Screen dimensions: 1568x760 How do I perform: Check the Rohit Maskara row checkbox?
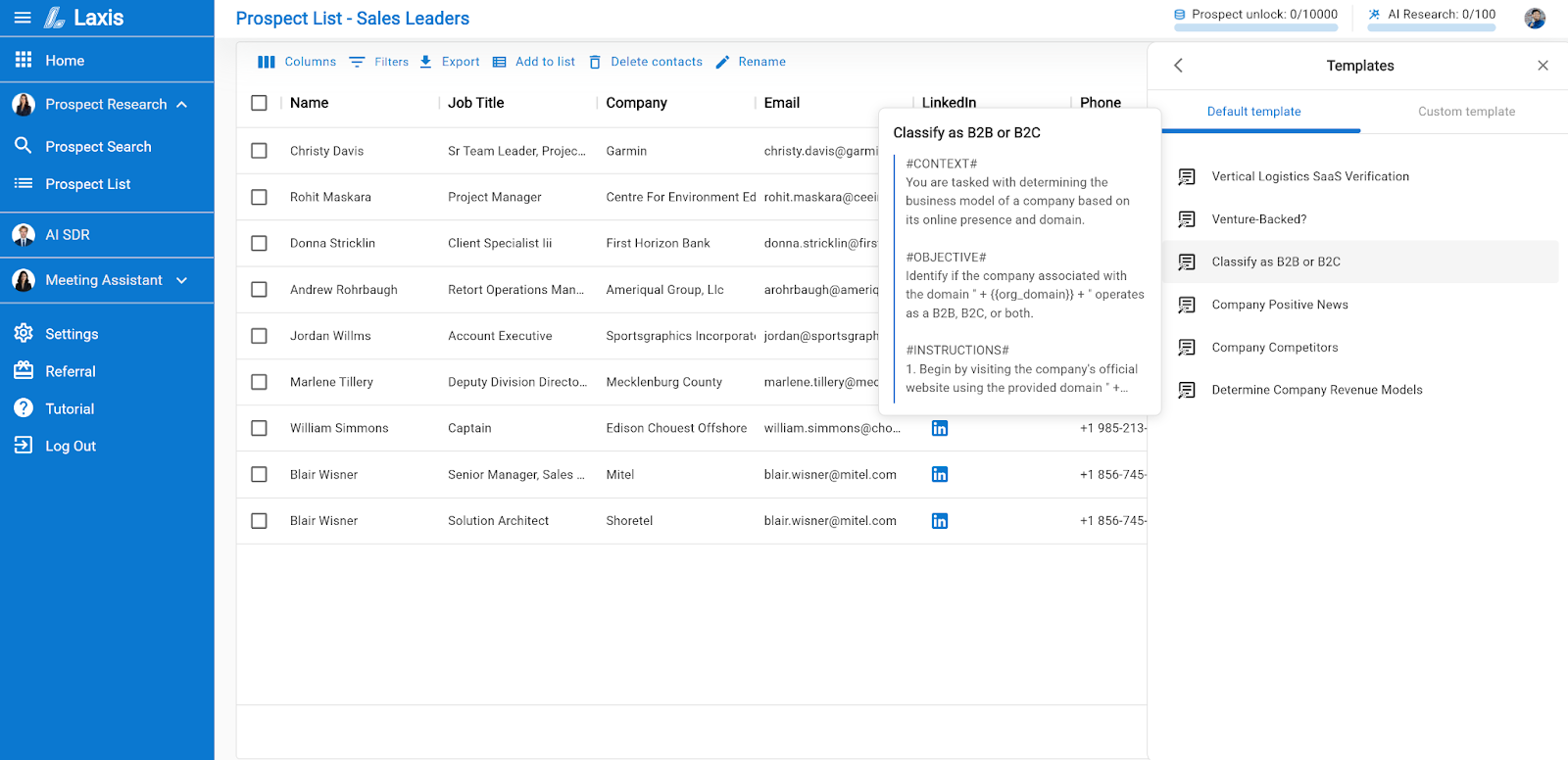pos(259,197)
